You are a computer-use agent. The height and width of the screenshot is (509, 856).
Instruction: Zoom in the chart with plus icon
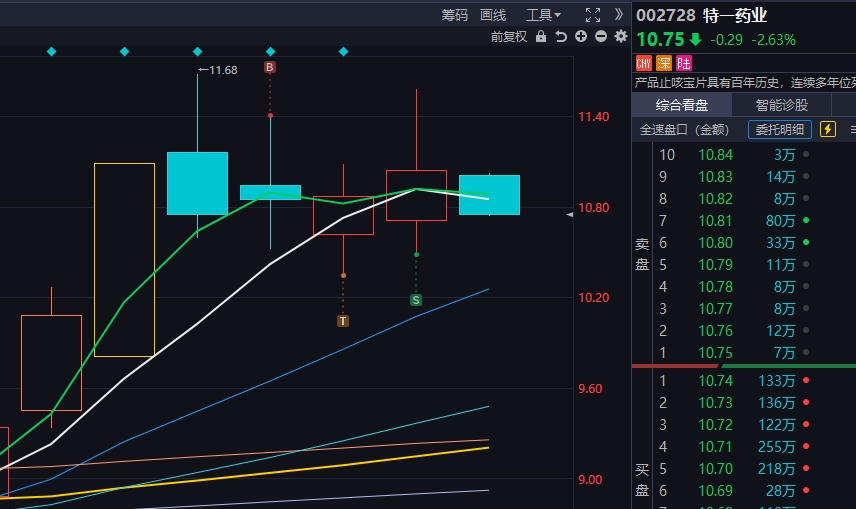pyautogui.click(x=581, y=37)
